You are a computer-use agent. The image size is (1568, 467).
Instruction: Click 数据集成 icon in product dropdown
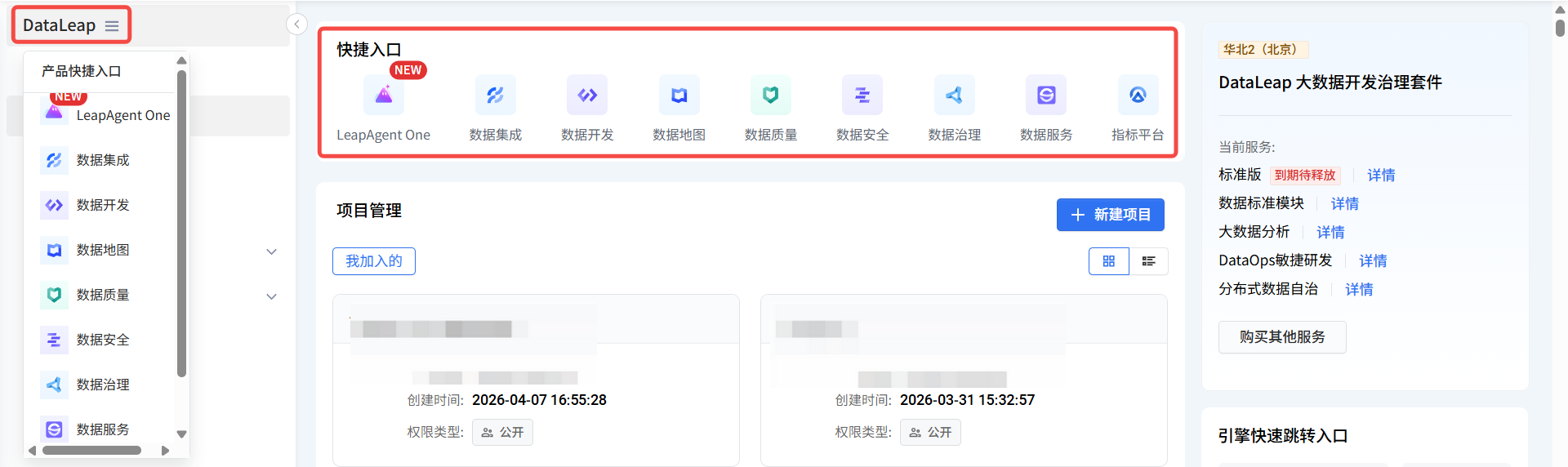(x=54, y=160)
